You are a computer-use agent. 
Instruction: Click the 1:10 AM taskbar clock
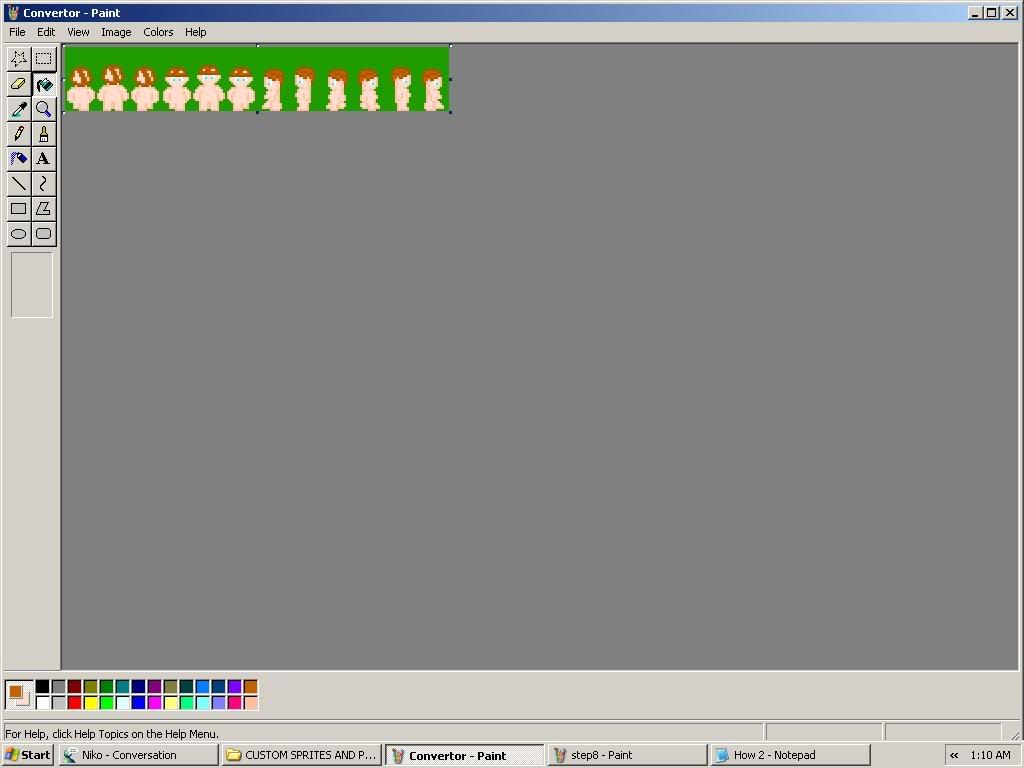point(990,755)
